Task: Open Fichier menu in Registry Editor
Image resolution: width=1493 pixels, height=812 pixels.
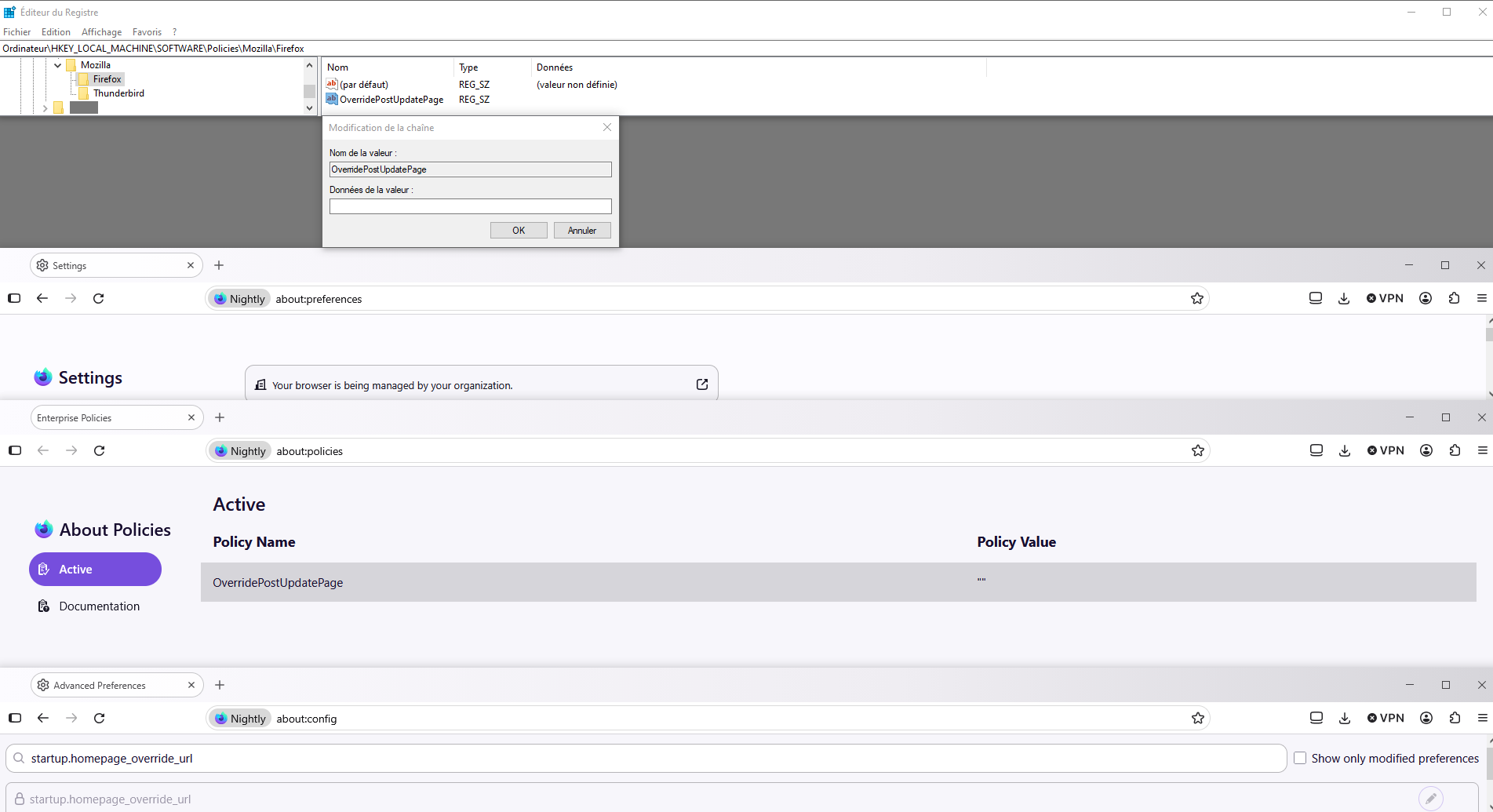Action: pos(16,32)
